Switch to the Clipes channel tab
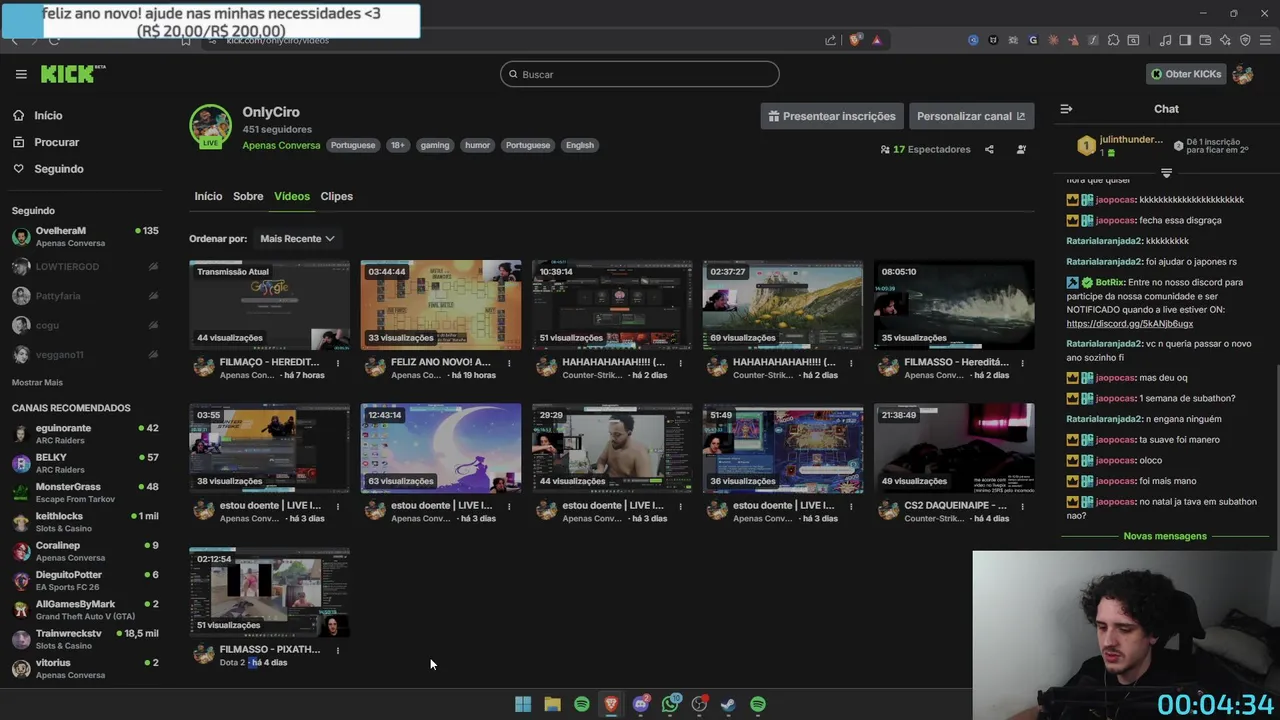This screenshot has height=720, width=1280. tap(336, 196)
